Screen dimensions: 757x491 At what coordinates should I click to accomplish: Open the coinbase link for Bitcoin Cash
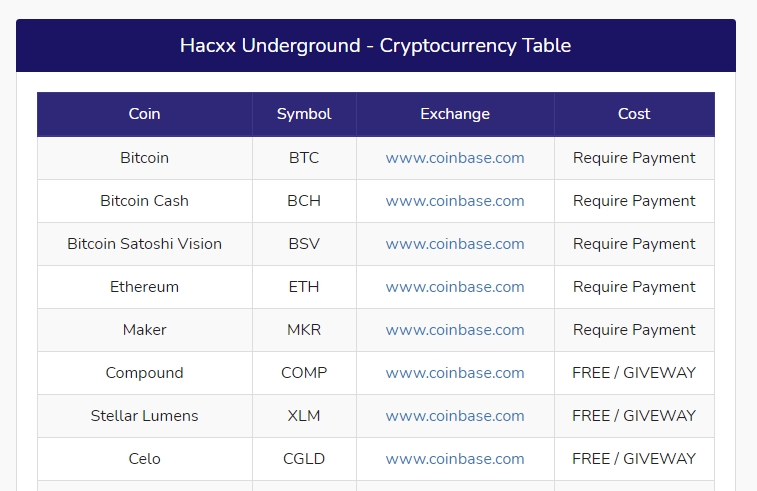pos(455,201)
